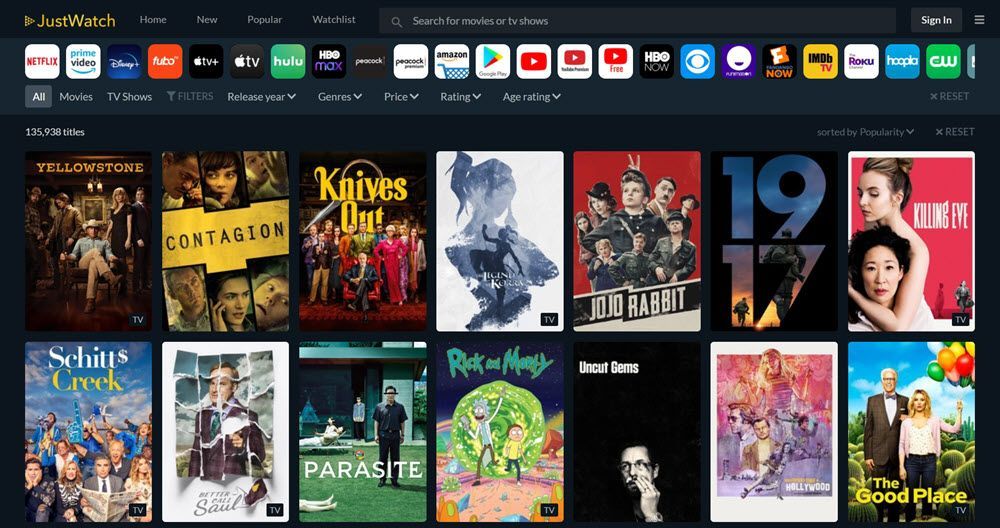The image size is (1000, 528).
Task: Toggle the All content filter
Action: [38, 96]
